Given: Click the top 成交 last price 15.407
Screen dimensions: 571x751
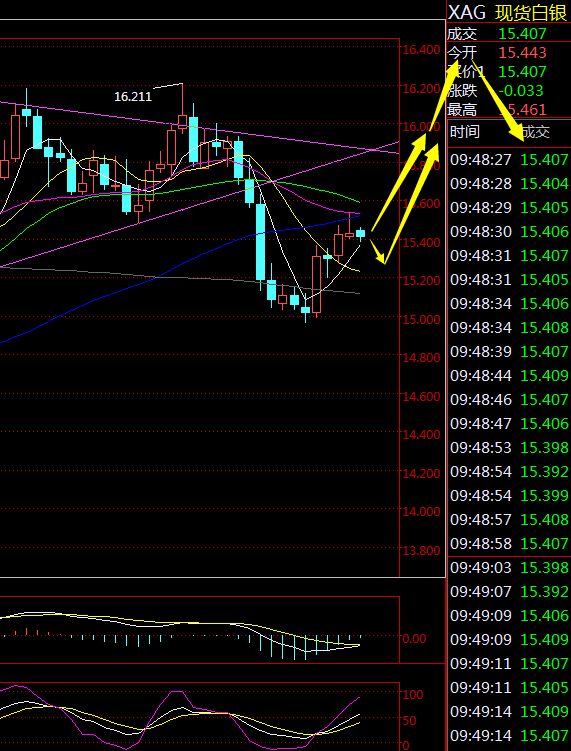Looking at the screenshot, I should (x=522, y=34).
